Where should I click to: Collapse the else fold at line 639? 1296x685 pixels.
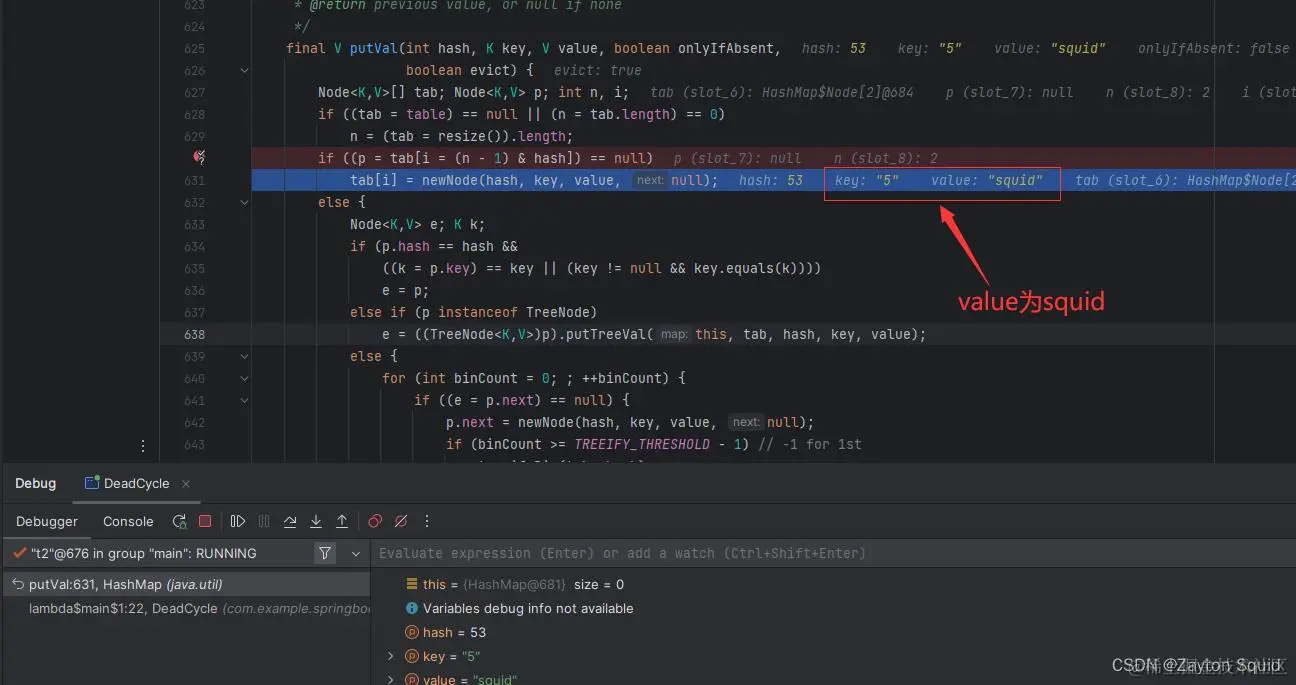[245, 356]
